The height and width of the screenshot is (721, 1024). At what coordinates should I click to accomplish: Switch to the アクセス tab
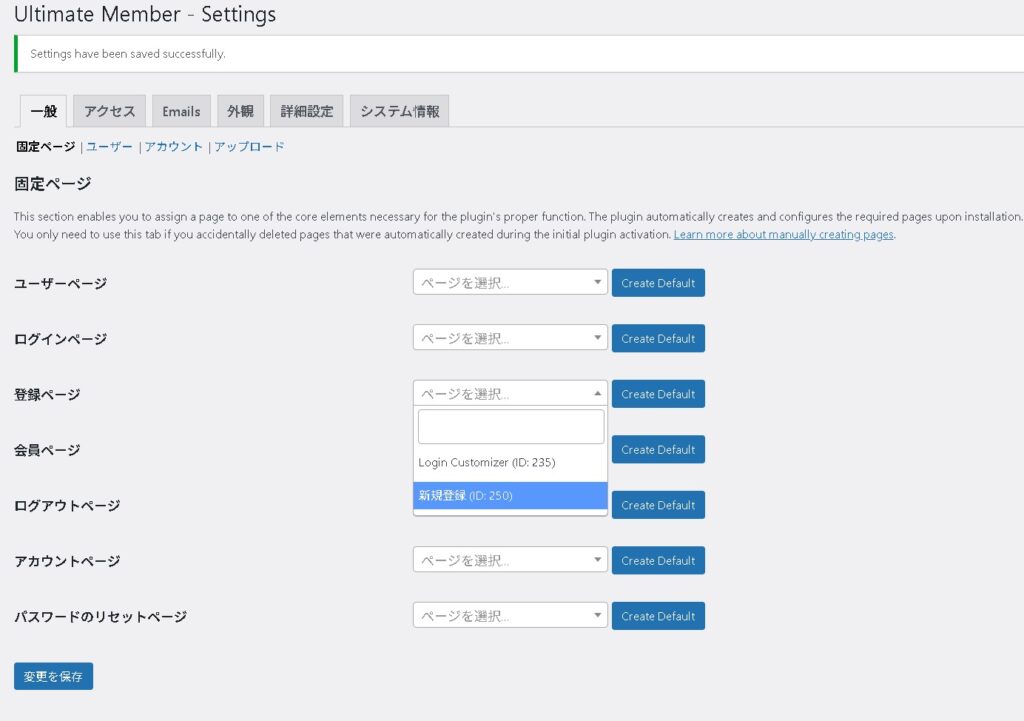[x=109, y=111]
